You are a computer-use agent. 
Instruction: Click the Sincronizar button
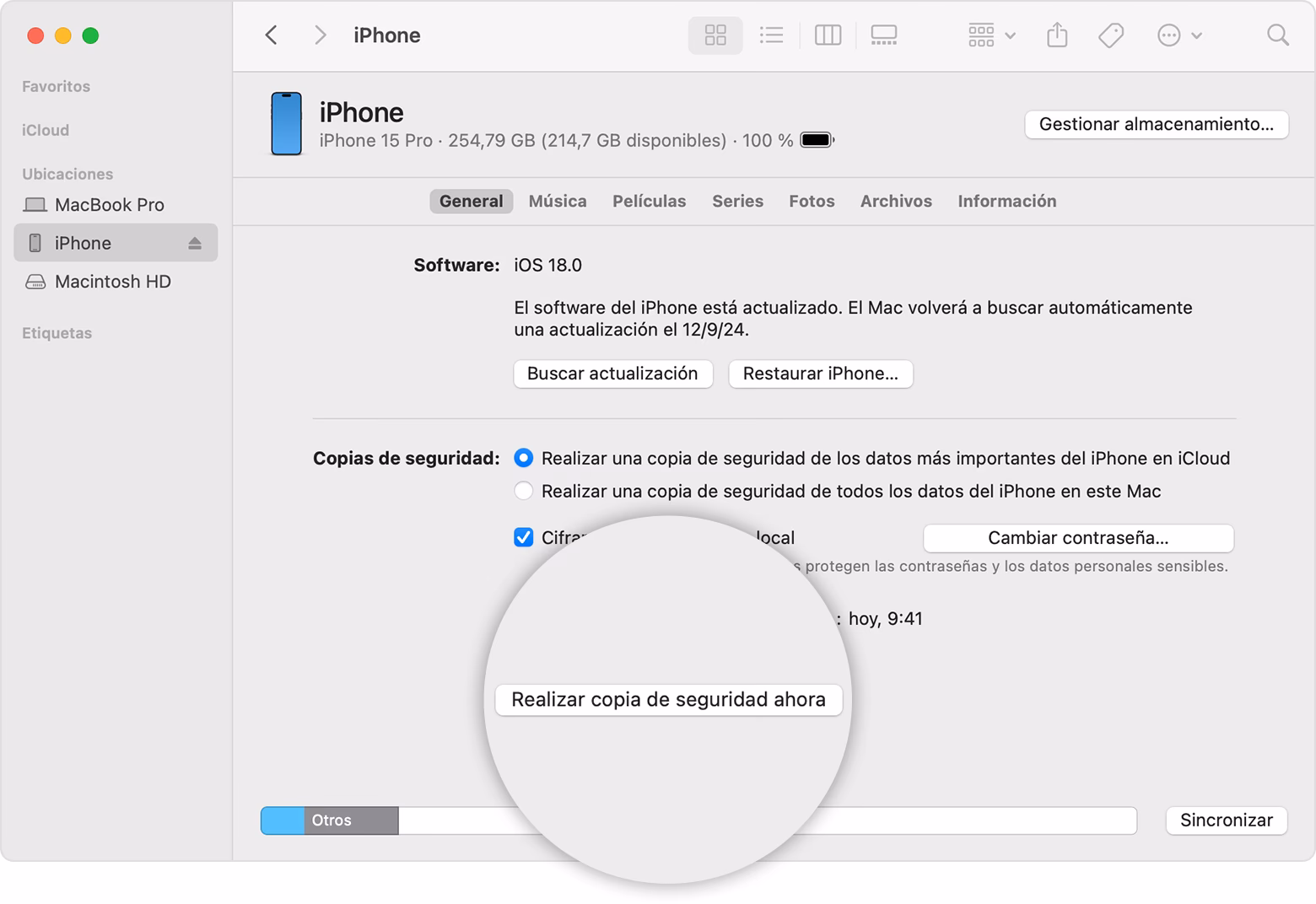1226,821
